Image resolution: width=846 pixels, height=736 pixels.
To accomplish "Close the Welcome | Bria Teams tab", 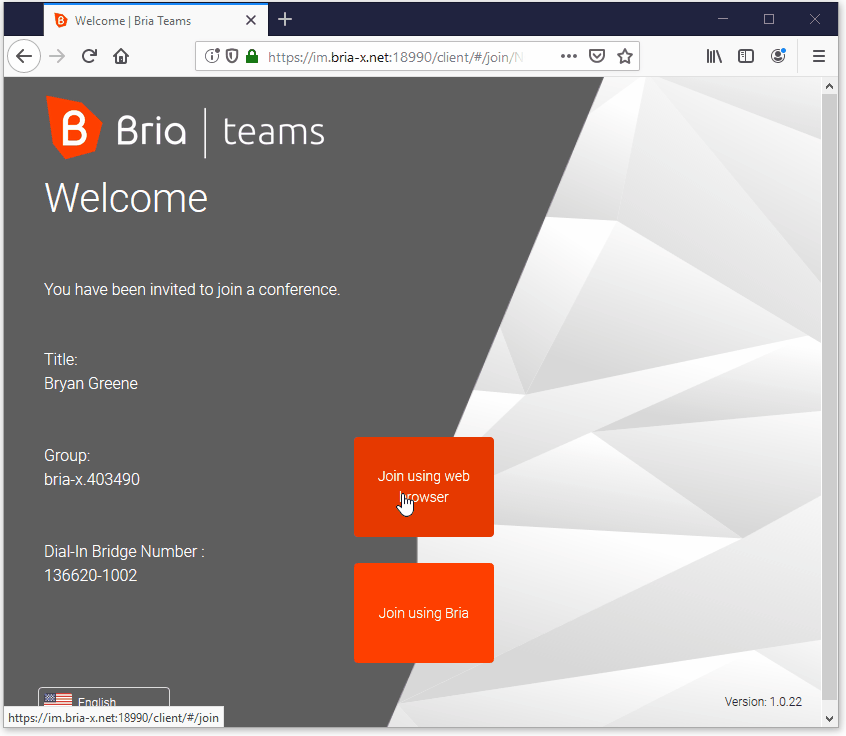I will tap(251, 21).
